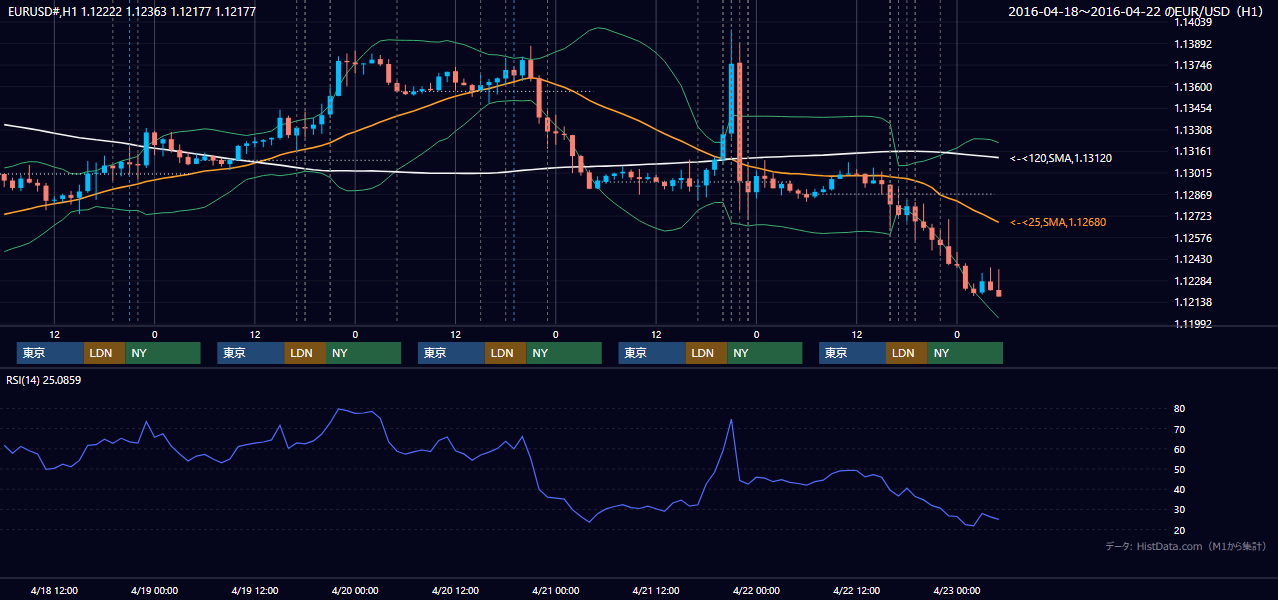Viewport: 1278px width, 600px height.
Task: Select the 4/18 12:00 date label
Action: click(54, 590)
